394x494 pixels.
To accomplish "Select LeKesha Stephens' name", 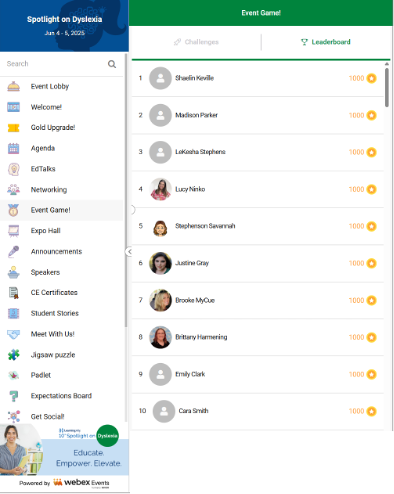I will pyautogui.click(x=200, y=152).
